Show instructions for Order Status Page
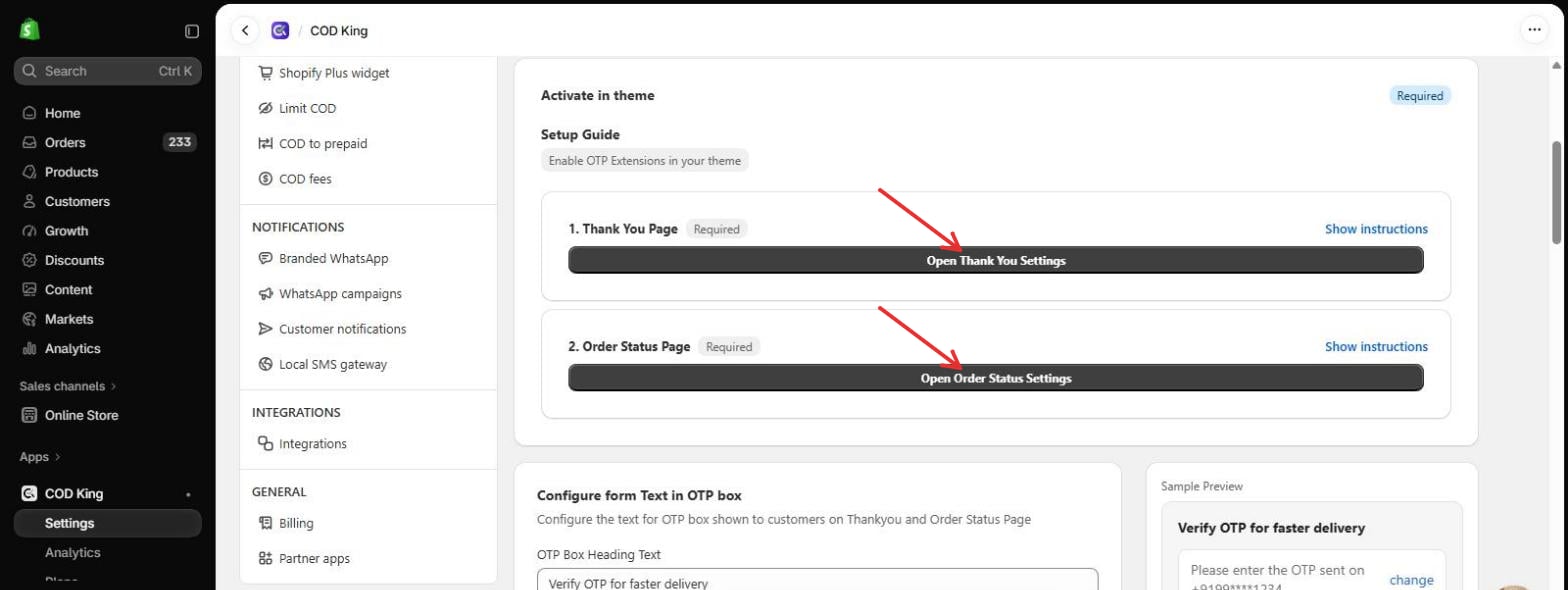 coord(1376,347)
